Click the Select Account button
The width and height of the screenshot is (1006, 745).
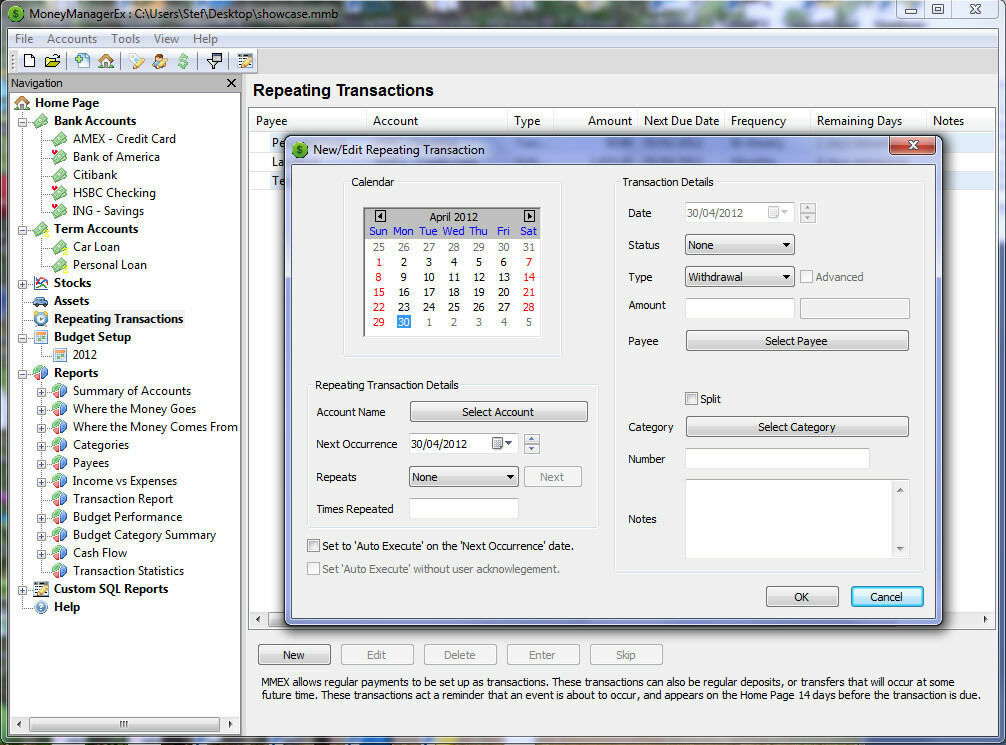pyautogui.click(x=499, y=412)
